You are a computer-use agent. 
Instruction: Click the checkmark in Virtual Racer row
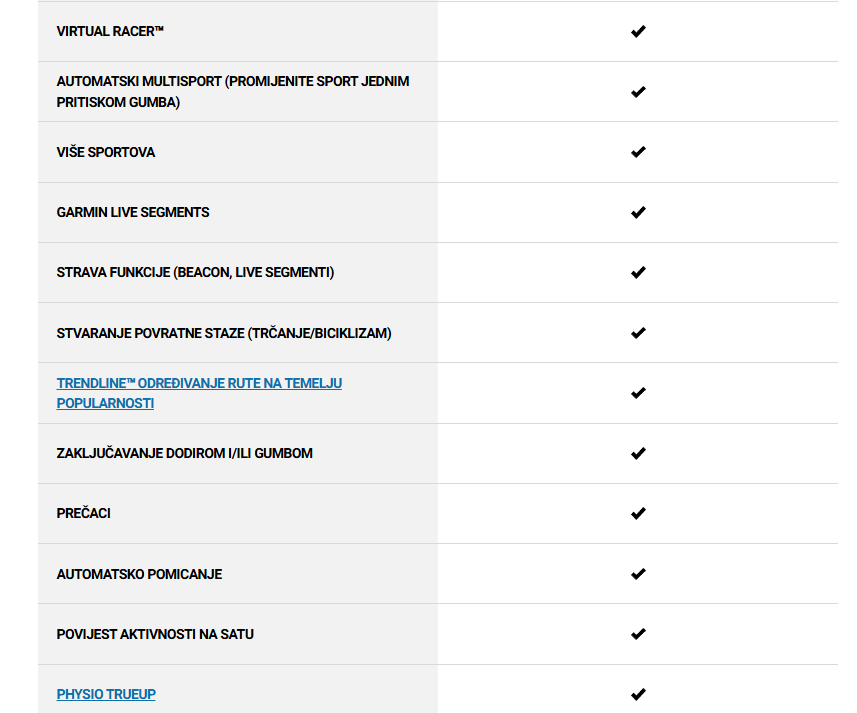tap(638, 32)
